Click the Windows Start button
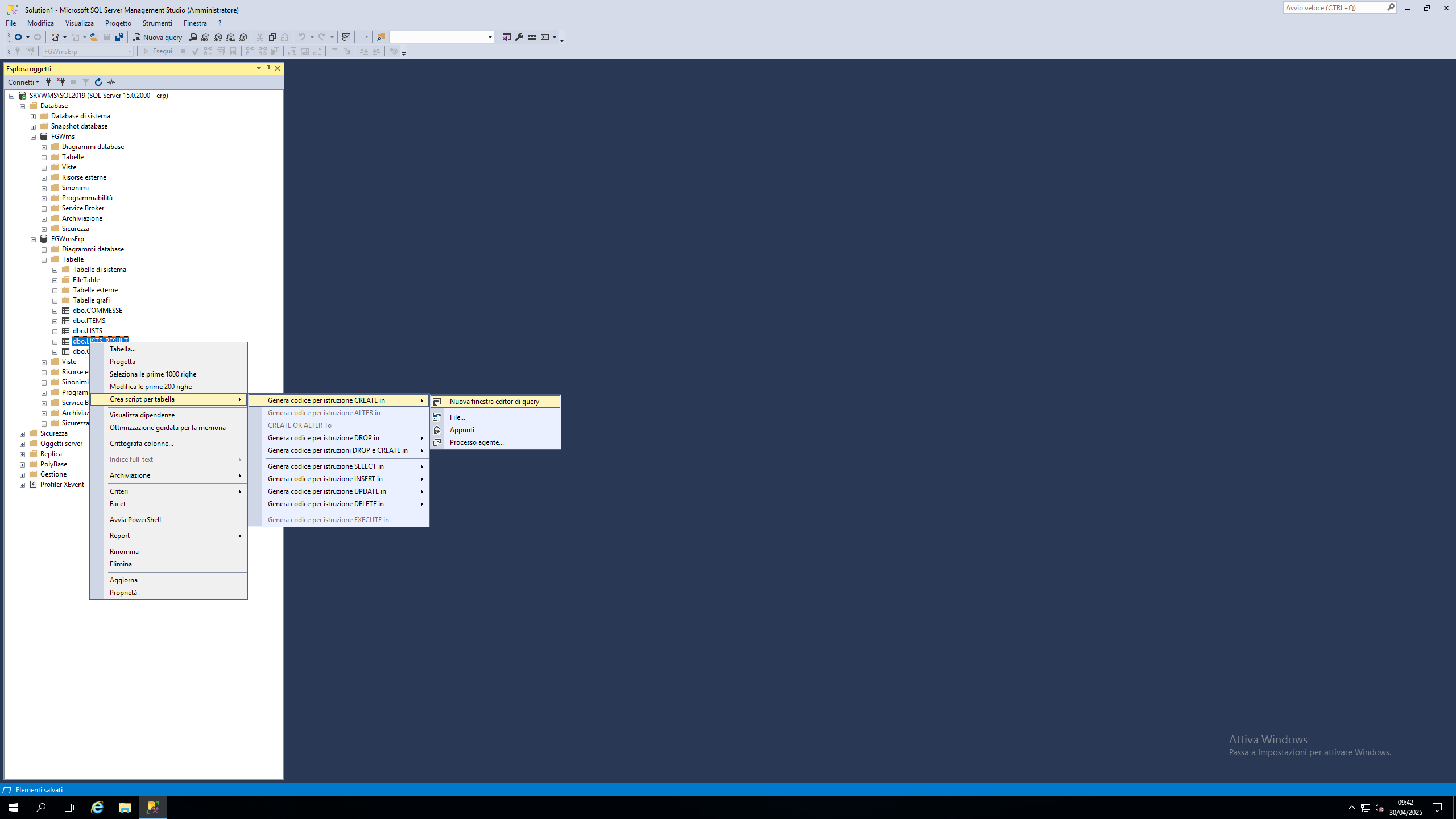1456x819 pixels. 14,808
